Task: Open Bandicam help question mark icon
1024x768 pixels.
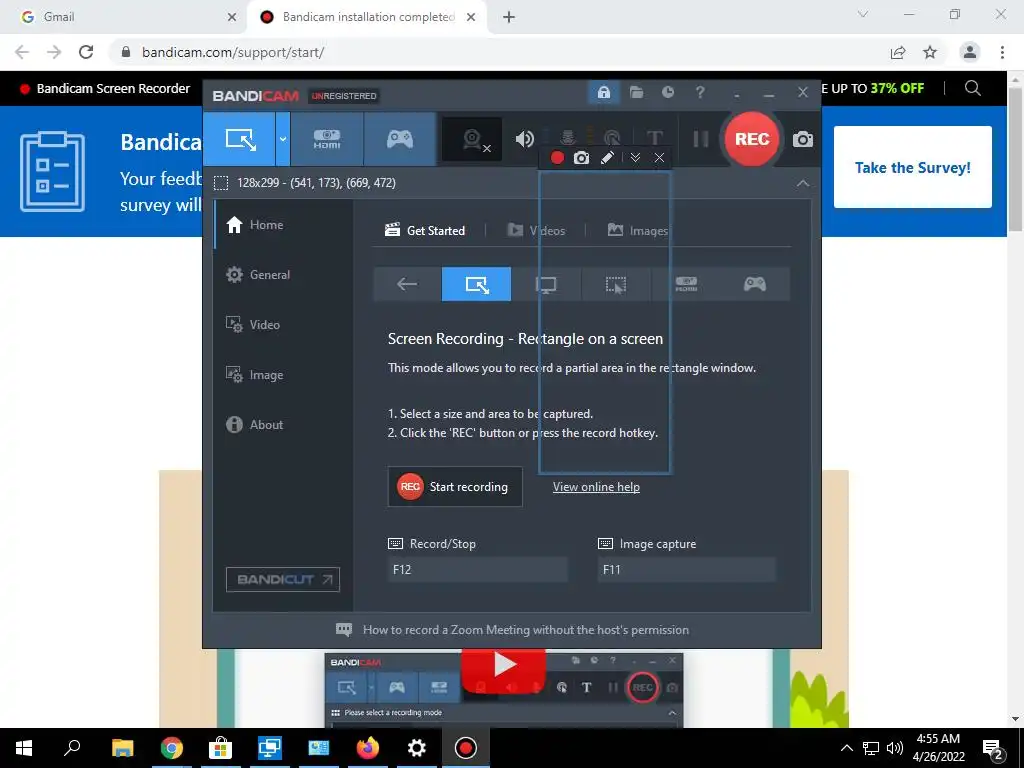Action: click(700, 93)
